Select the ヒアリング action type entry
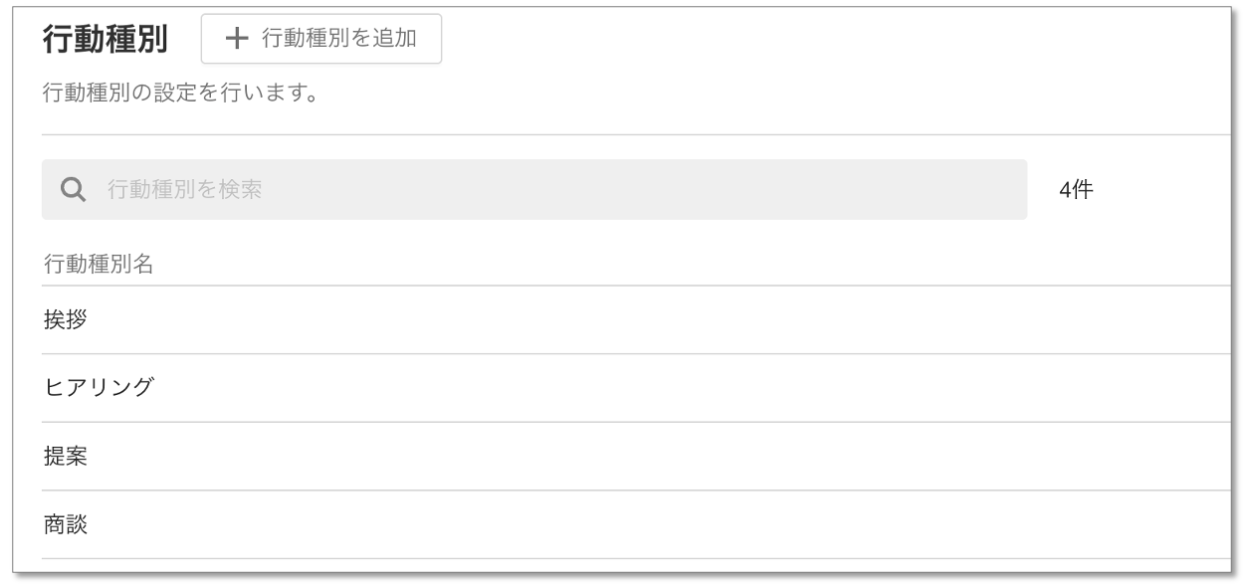The width and height of the screenshot is (1246, 584). 636,388
